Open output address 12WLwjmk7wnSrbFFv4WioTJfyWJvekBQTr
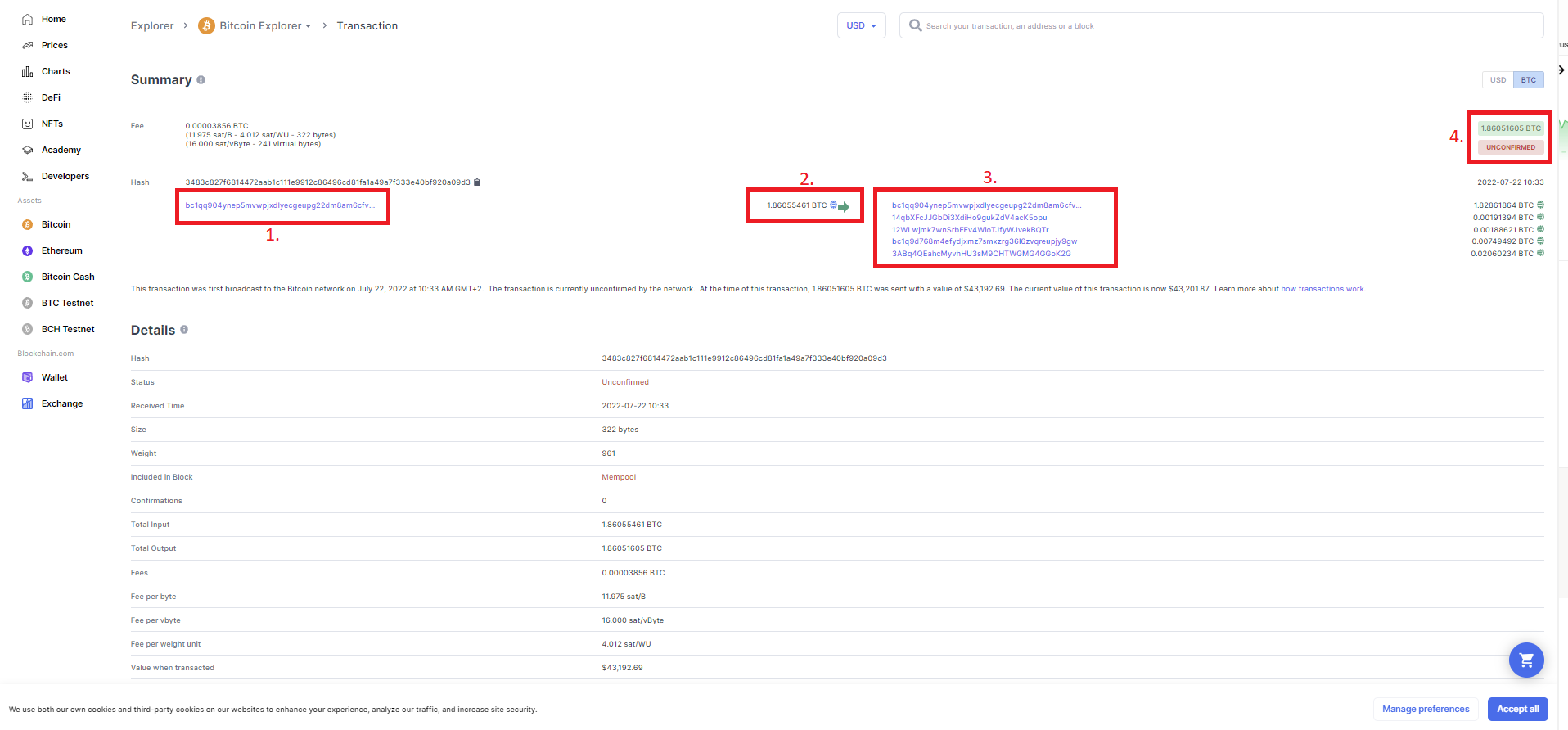Image resolution: width=1568 pixels, height=730 pixels. coord(970,230)
